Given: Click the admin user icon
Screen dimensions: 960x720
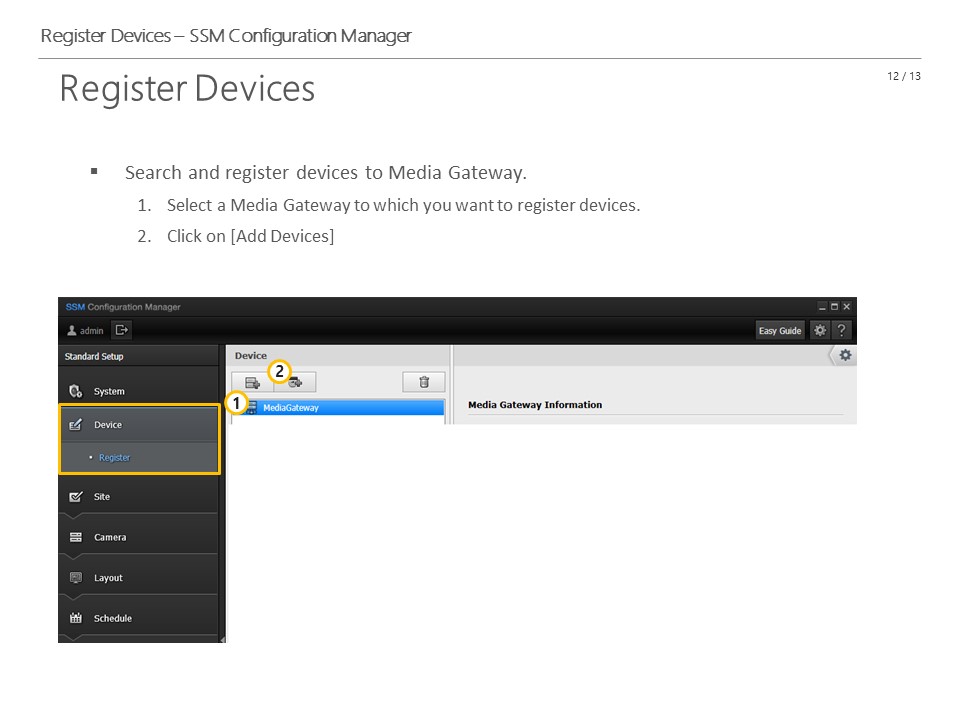Looking at the screenshot, I should (72, 331).
